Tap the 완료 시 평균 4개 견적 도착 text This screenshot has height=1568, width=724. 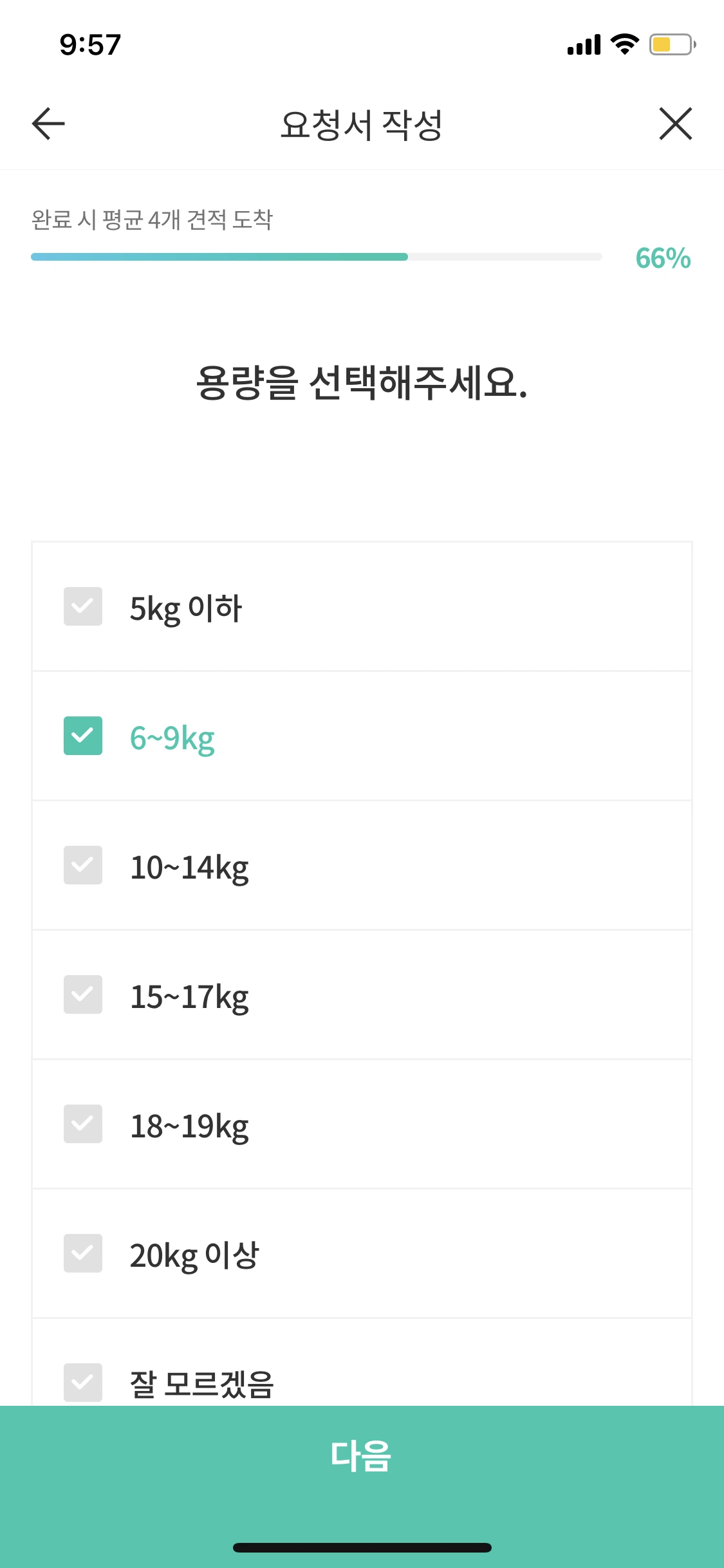point(153,219)
